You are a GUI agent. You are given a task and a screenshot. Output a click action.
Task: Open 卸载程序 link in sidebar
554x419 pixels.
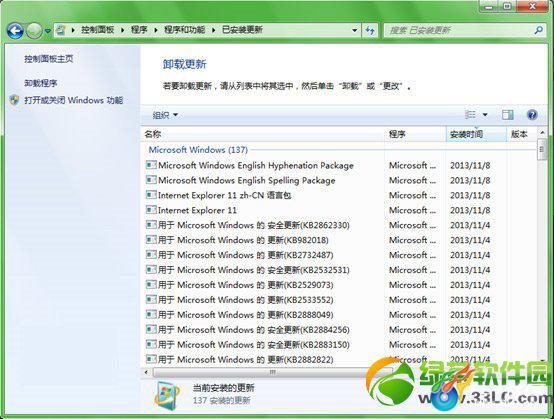click(40, 83)
